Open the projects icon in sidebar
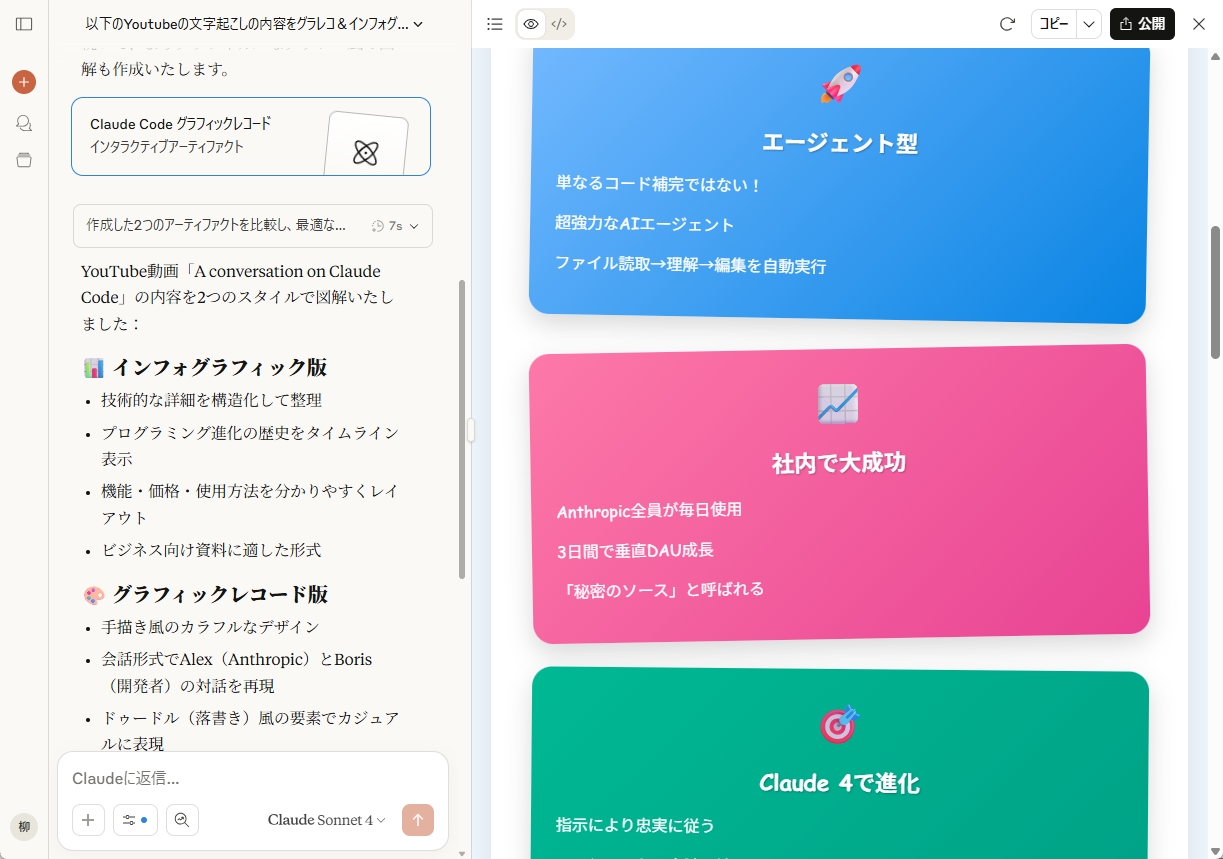 24,160
